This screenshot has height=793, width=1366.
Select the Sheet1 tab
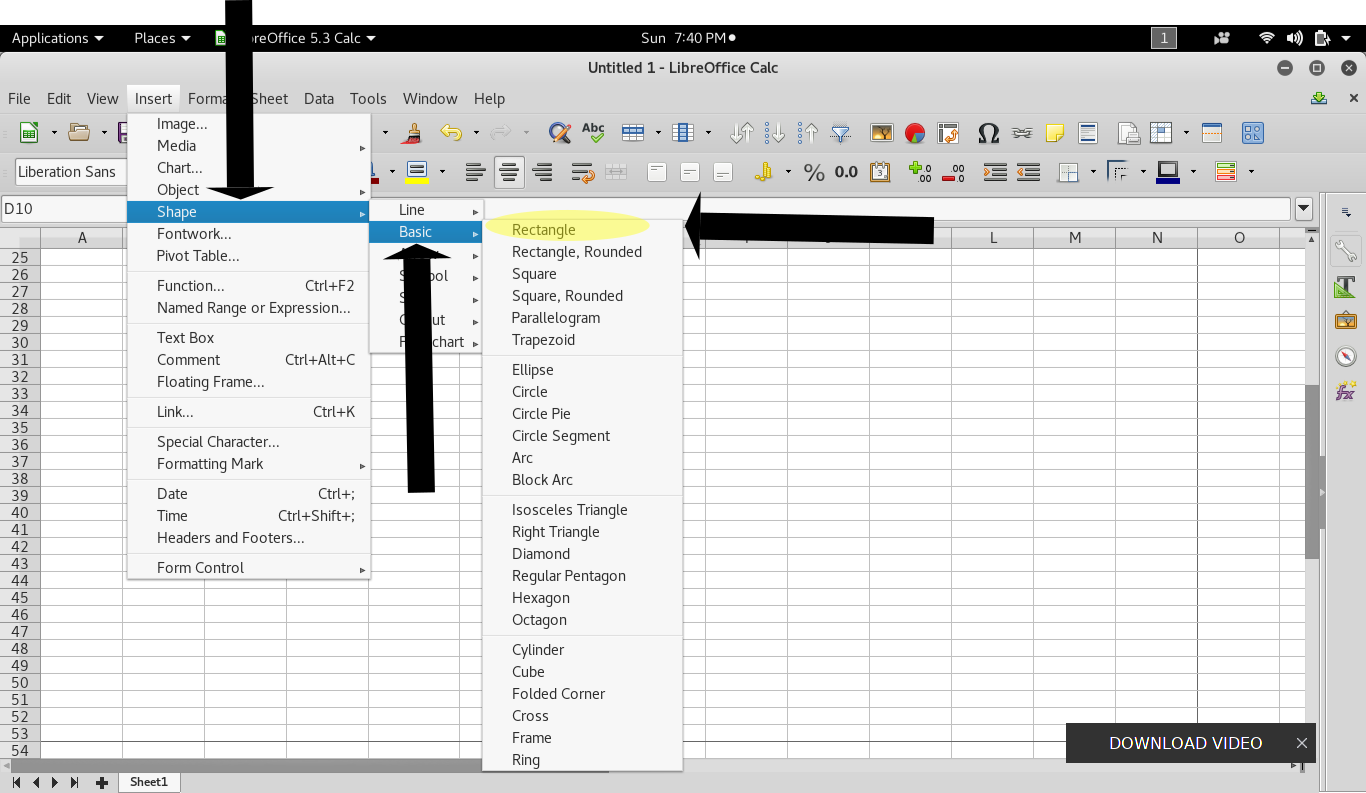point(149,782)
